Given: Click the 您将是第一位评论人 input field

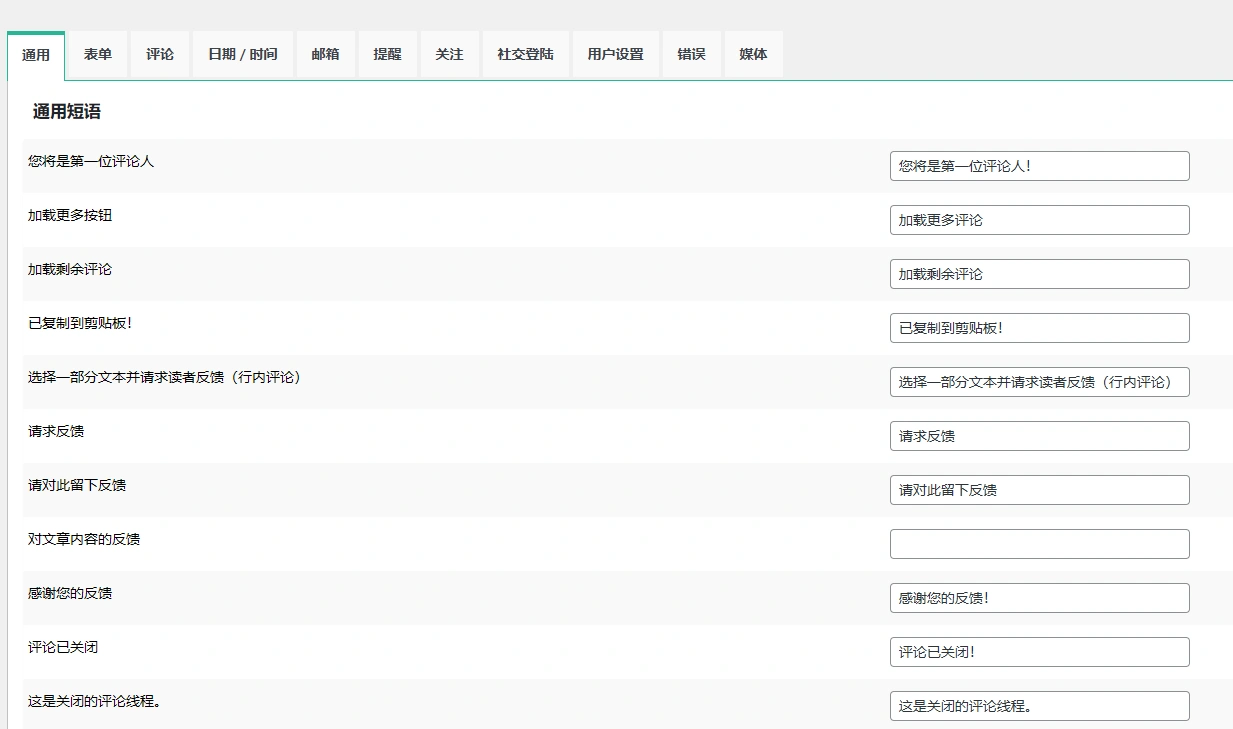Looking at the screenshot, I should (1038, 165).
